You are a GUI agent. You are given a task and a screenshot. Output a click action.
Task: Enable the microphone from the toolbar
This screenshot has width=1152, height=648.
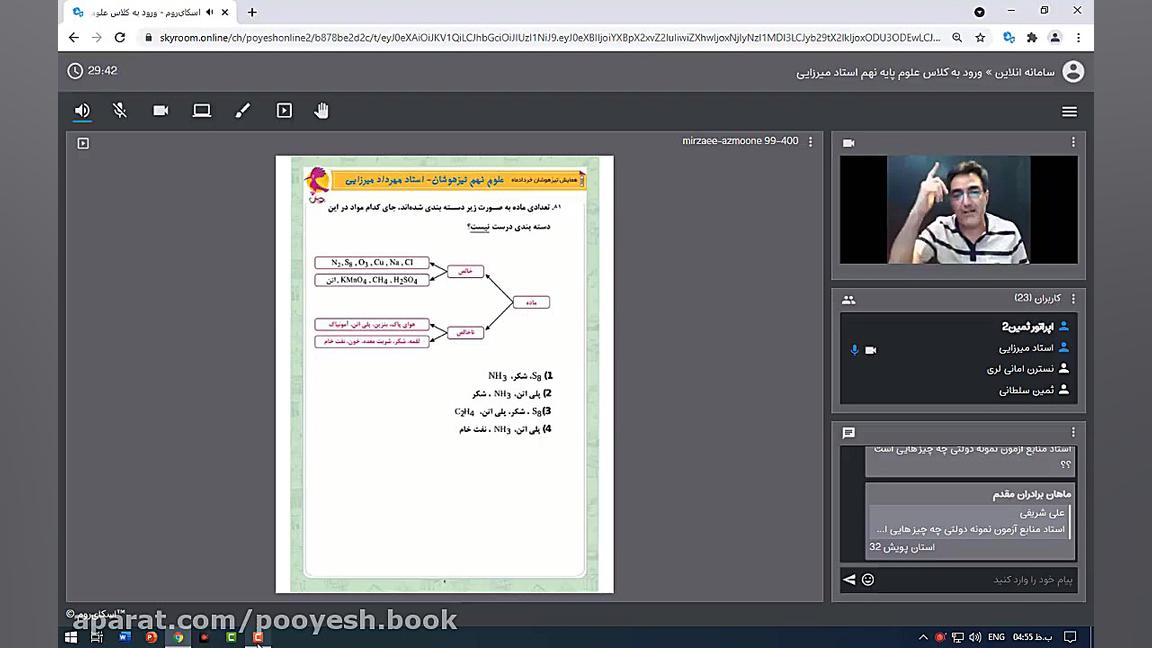click(120, 110)
